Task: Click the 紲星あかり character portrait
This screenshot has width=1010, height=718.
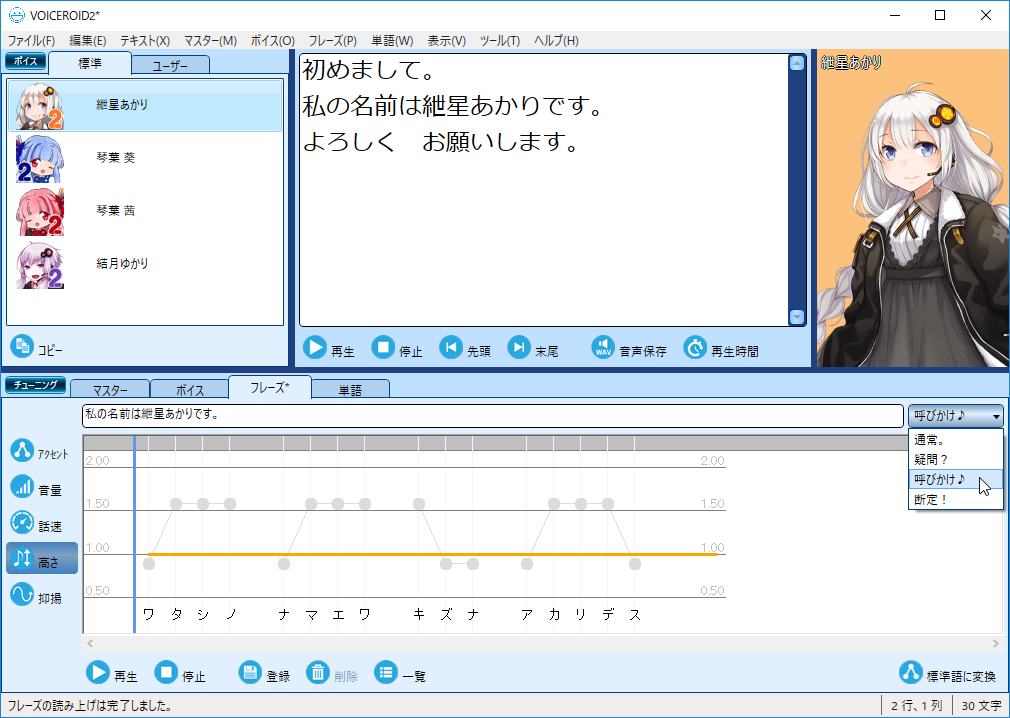Action: [x=913, y=208]
